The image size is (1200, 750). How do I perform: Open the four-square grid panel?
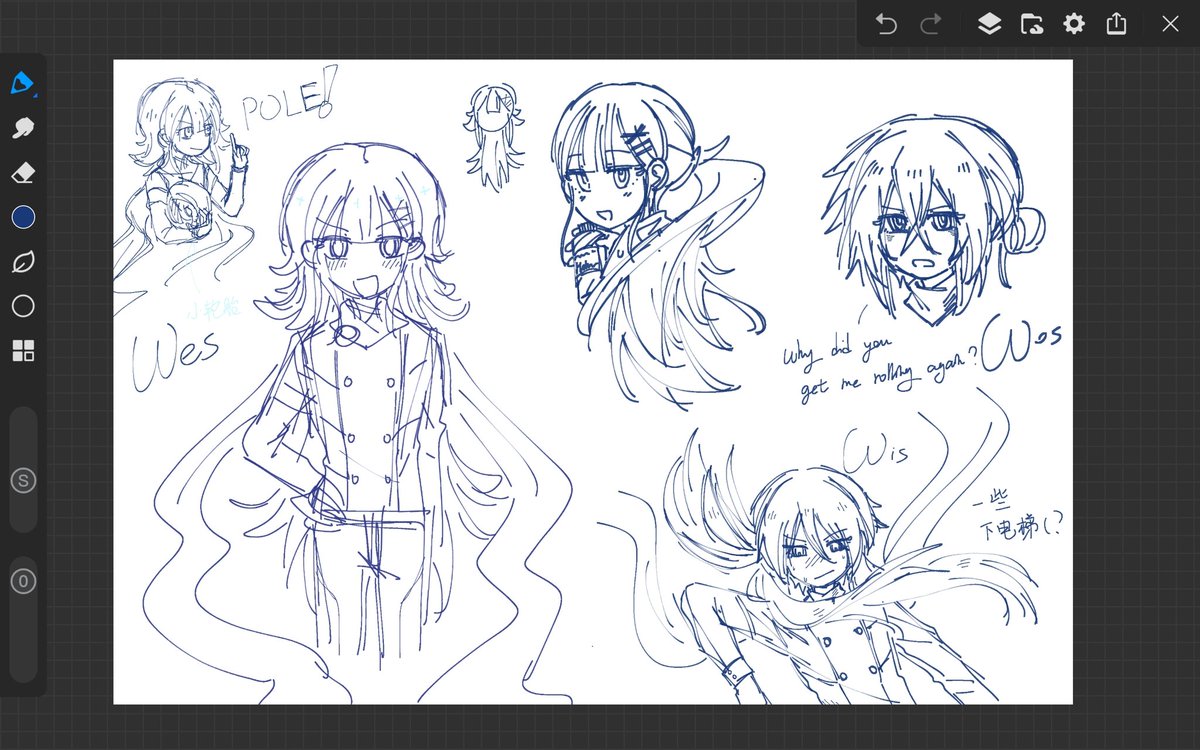pos(23,350)
